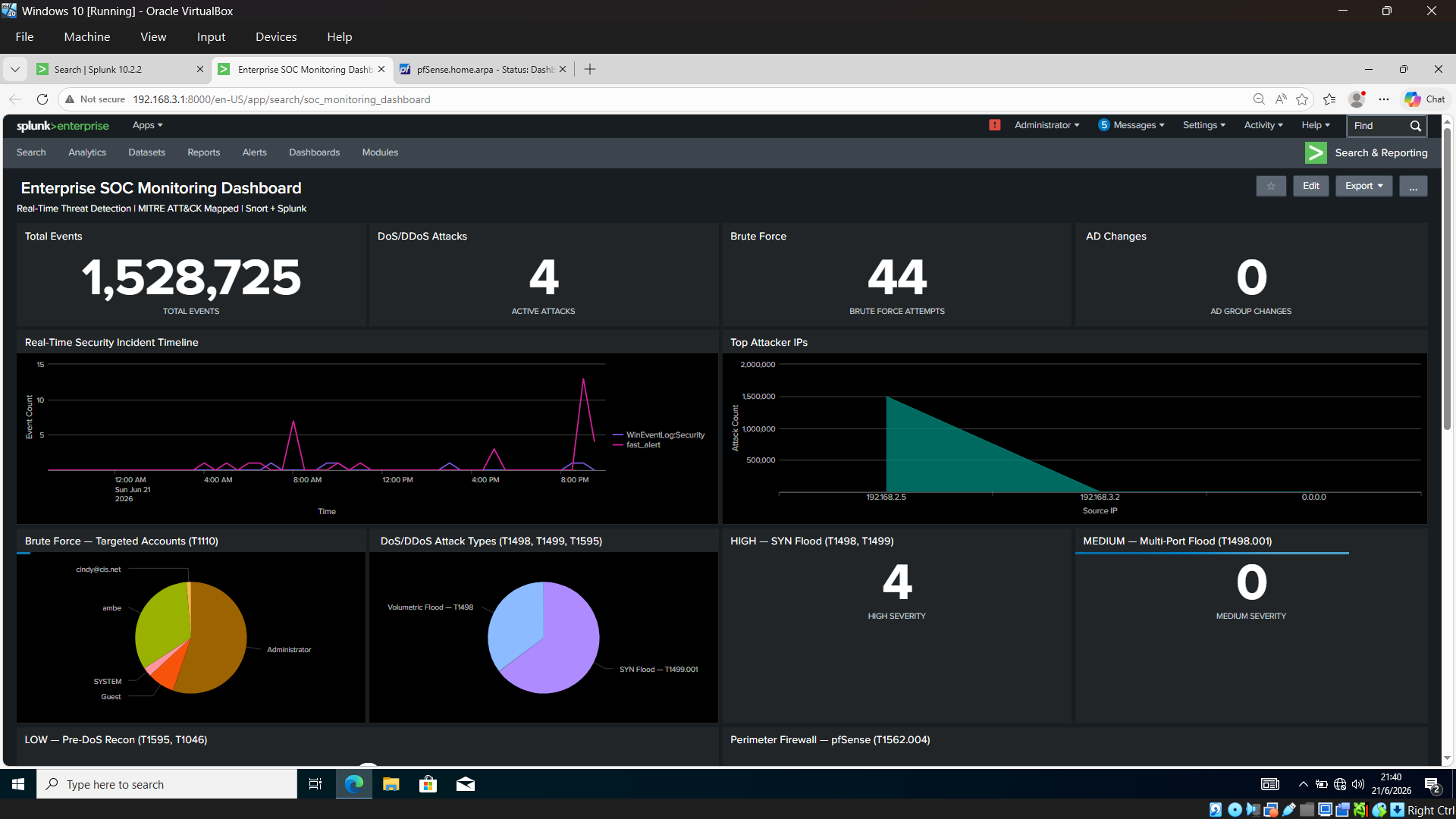Open the browser tab search chevron
The width and height of the screenshot is (1456, 819).
tap(15, 69)
